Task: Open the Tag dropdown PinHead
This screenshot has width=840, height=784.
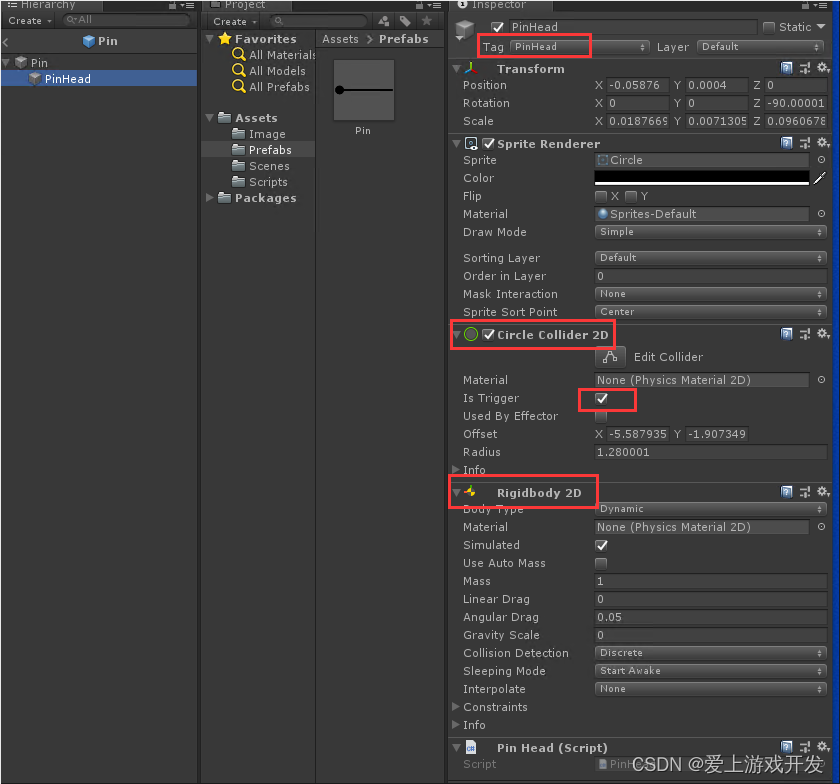Action: [580, 47]
